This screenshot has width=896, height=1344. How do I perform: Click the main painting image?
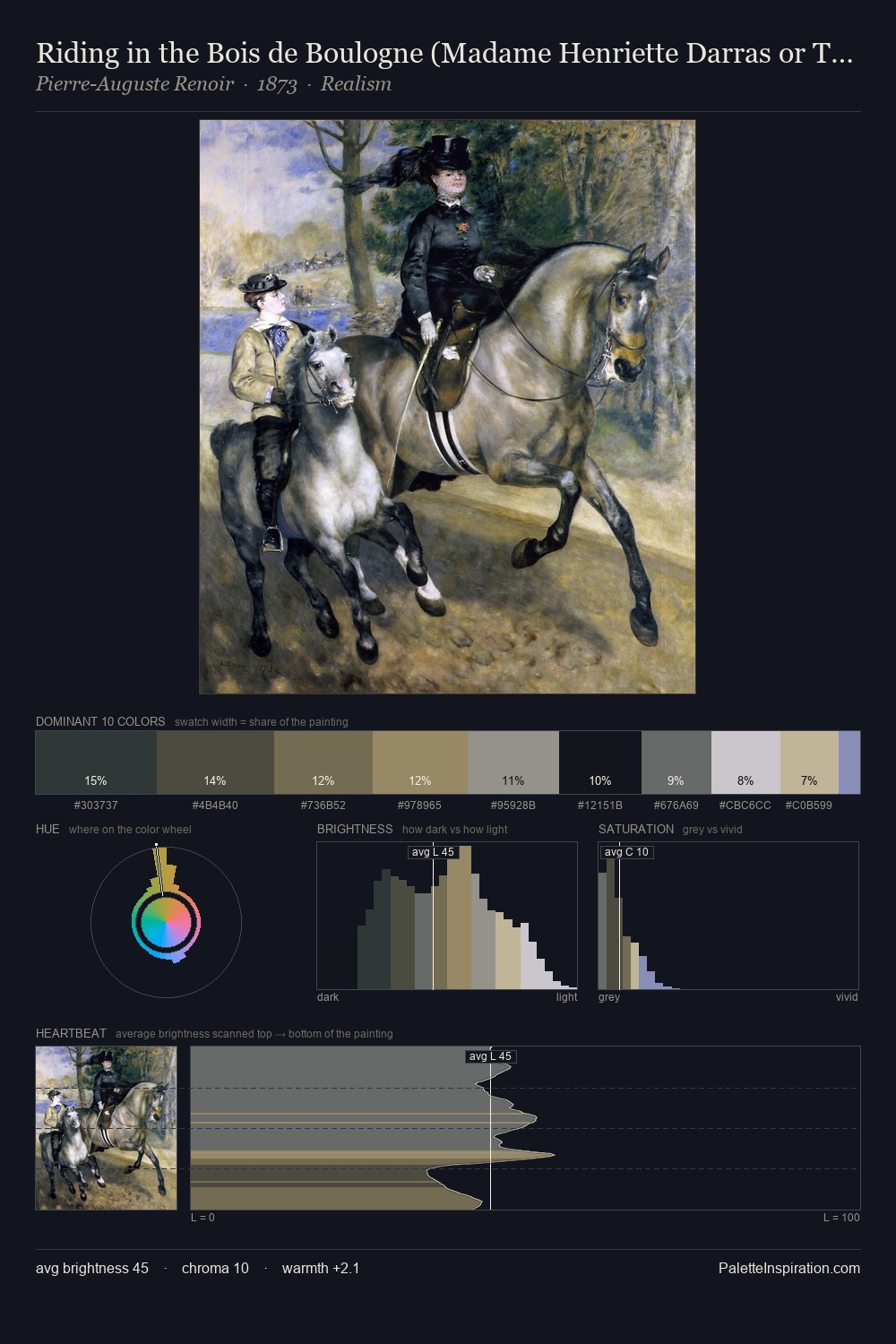click(447, 407)
